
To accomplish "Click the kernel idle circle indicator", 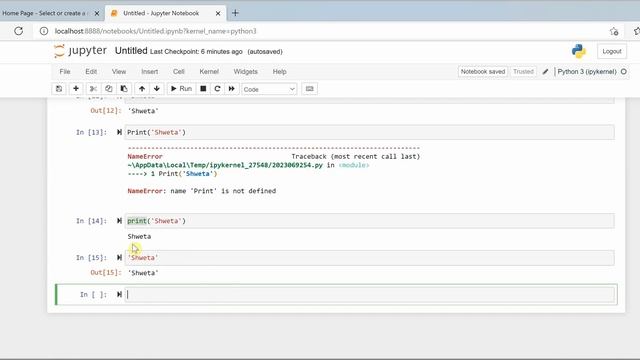I will (624, 72).
